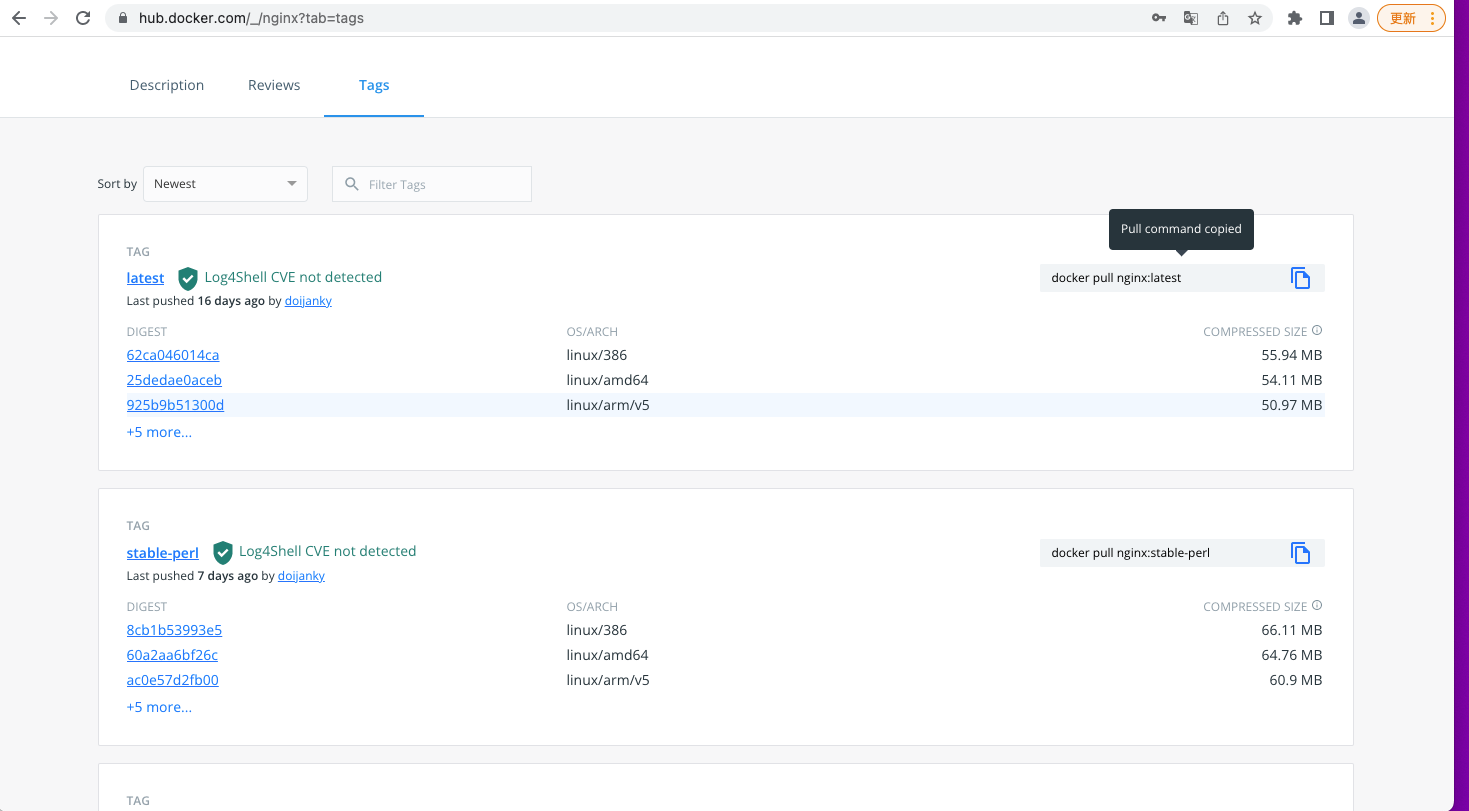Click docker pull nginx:latest command text

(x=1116, y=278)
